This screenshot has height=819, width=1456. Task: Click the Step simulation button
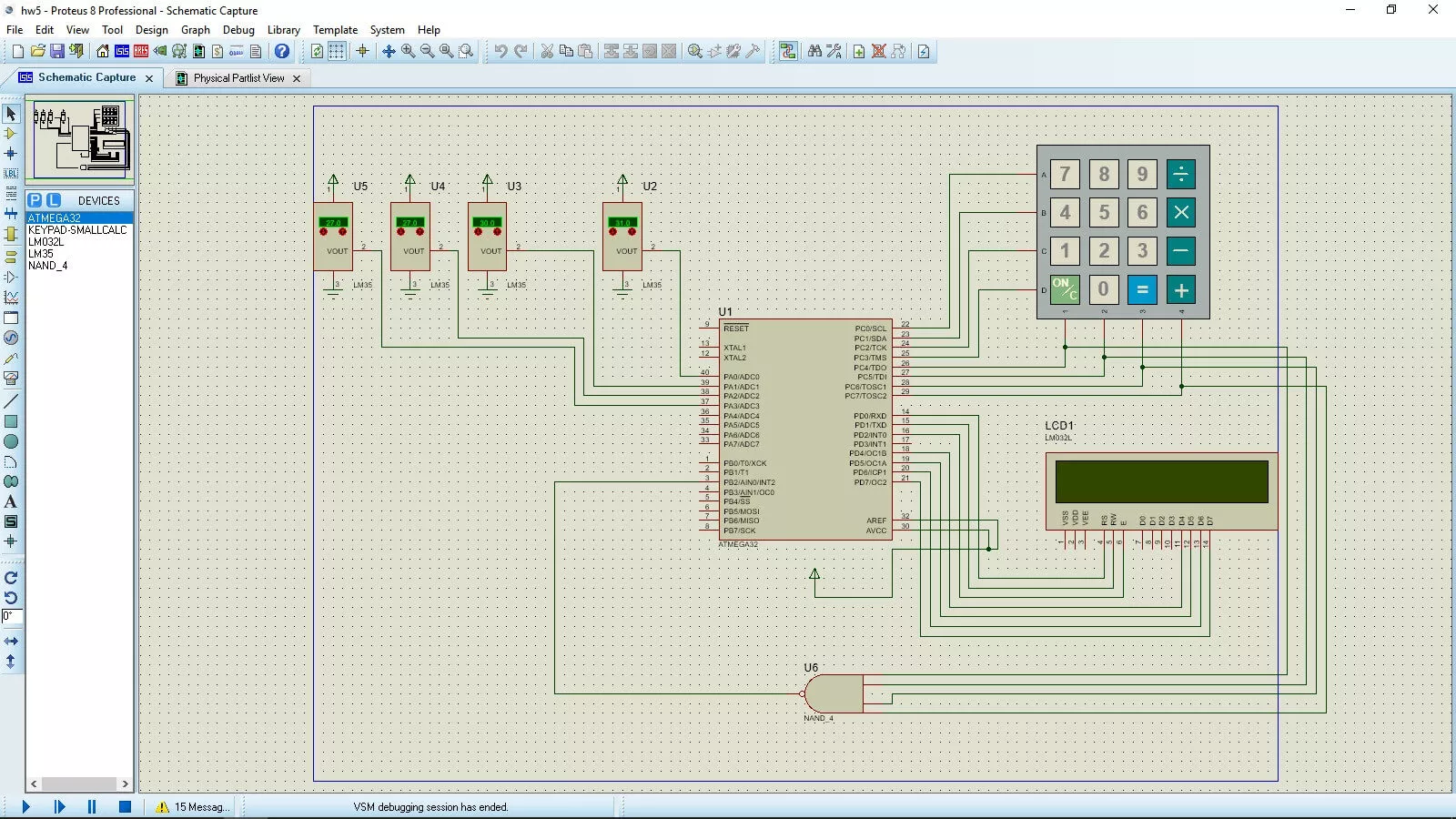tap(59, 806)
